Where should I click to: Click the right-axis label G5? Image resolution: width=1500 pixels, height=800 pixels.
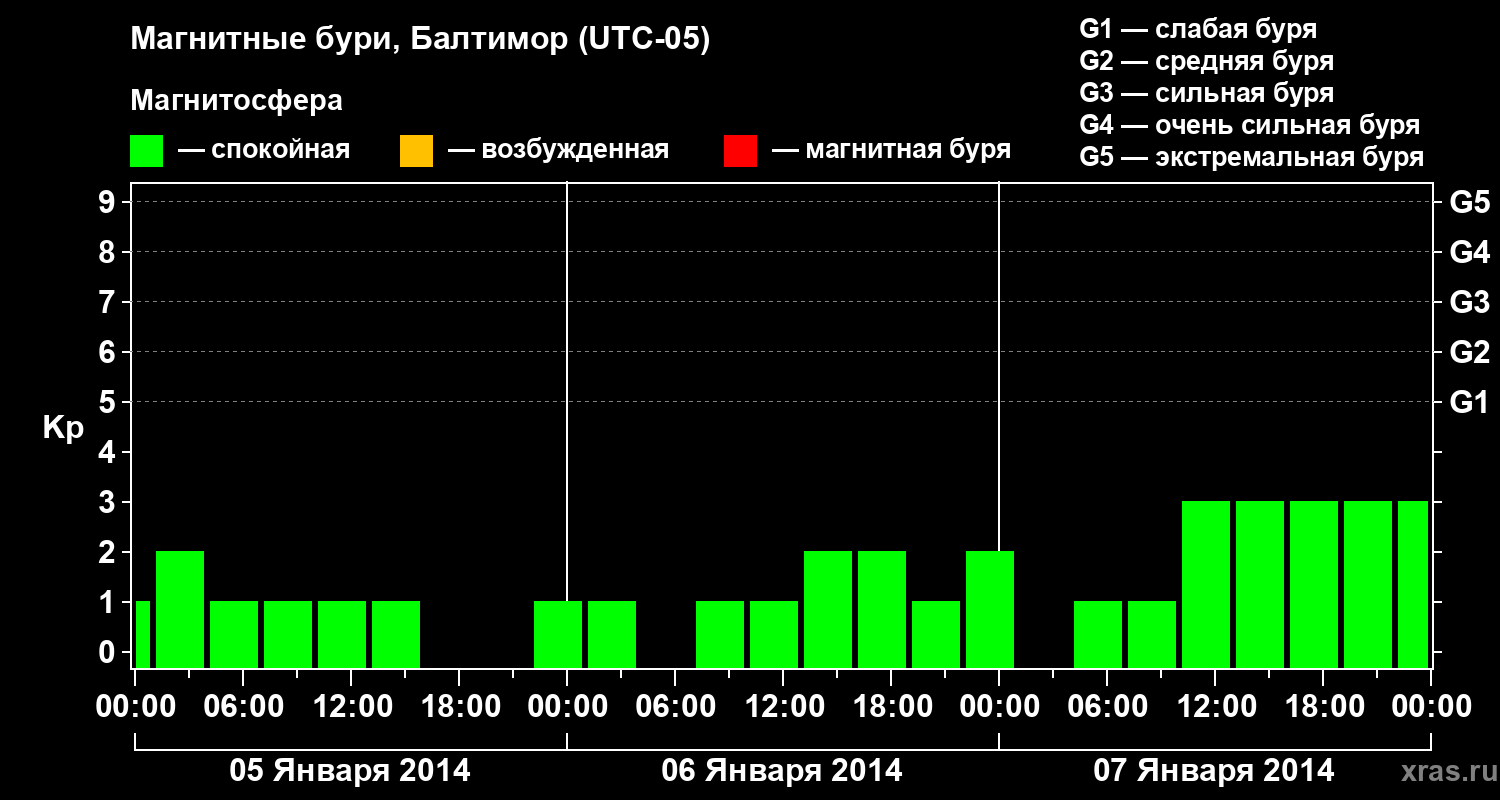[x=1469, y=202]
